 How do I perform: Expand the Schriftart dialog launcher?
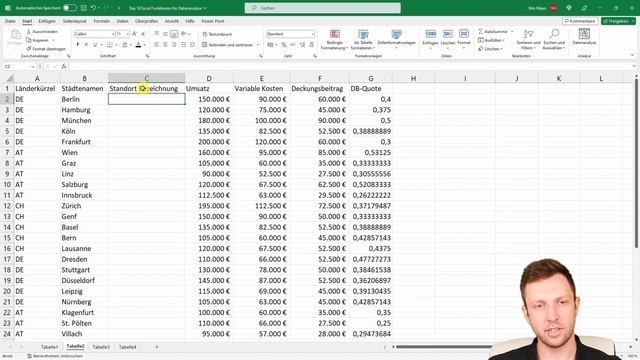[x=147, y=56]
